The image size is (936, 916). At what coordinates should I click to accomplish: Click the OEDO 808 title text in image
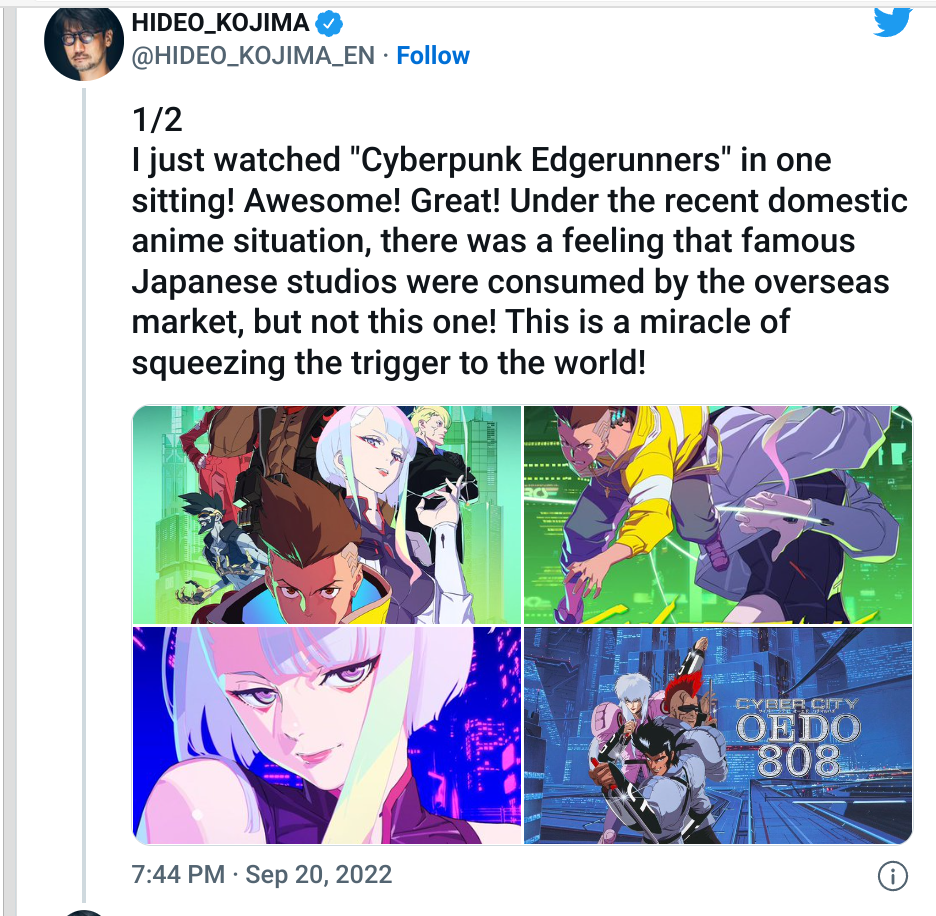(x=798, y=745)
